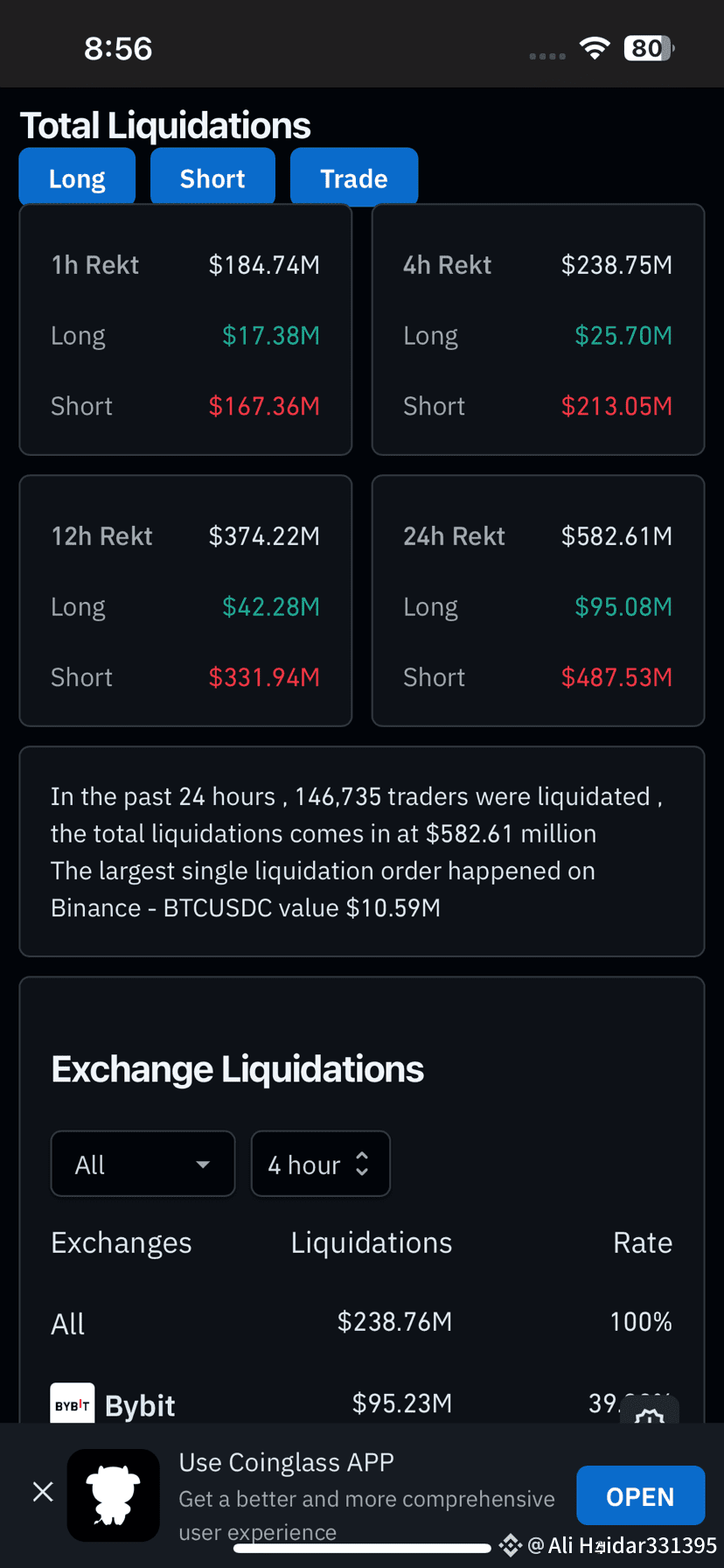Image resolution: width=724 pixels, height=1568 pixels.
Task: Tap the Coinglass app logo icon
Action: (x=114, y=1495)
